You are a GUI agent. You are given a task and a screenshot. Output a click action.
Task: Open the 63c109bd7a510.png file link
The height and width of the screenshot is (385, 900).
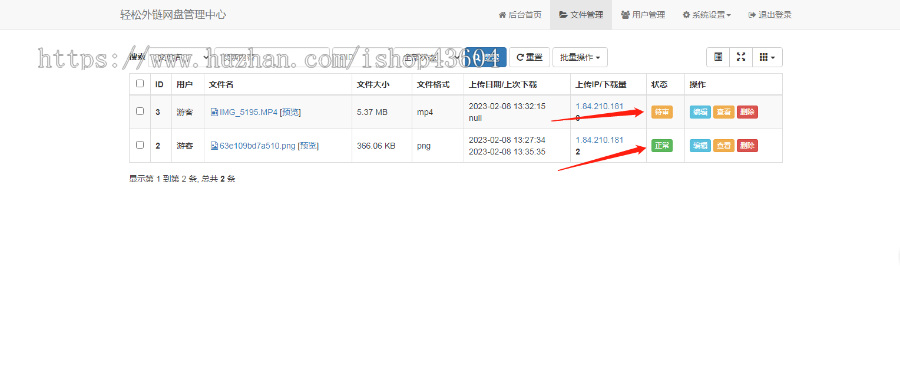tap(253, 146)
